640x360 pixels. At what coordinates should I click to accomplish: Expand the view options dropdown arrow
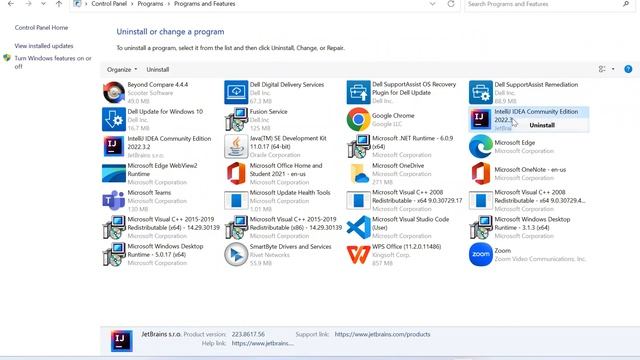(x=613, y=69)
